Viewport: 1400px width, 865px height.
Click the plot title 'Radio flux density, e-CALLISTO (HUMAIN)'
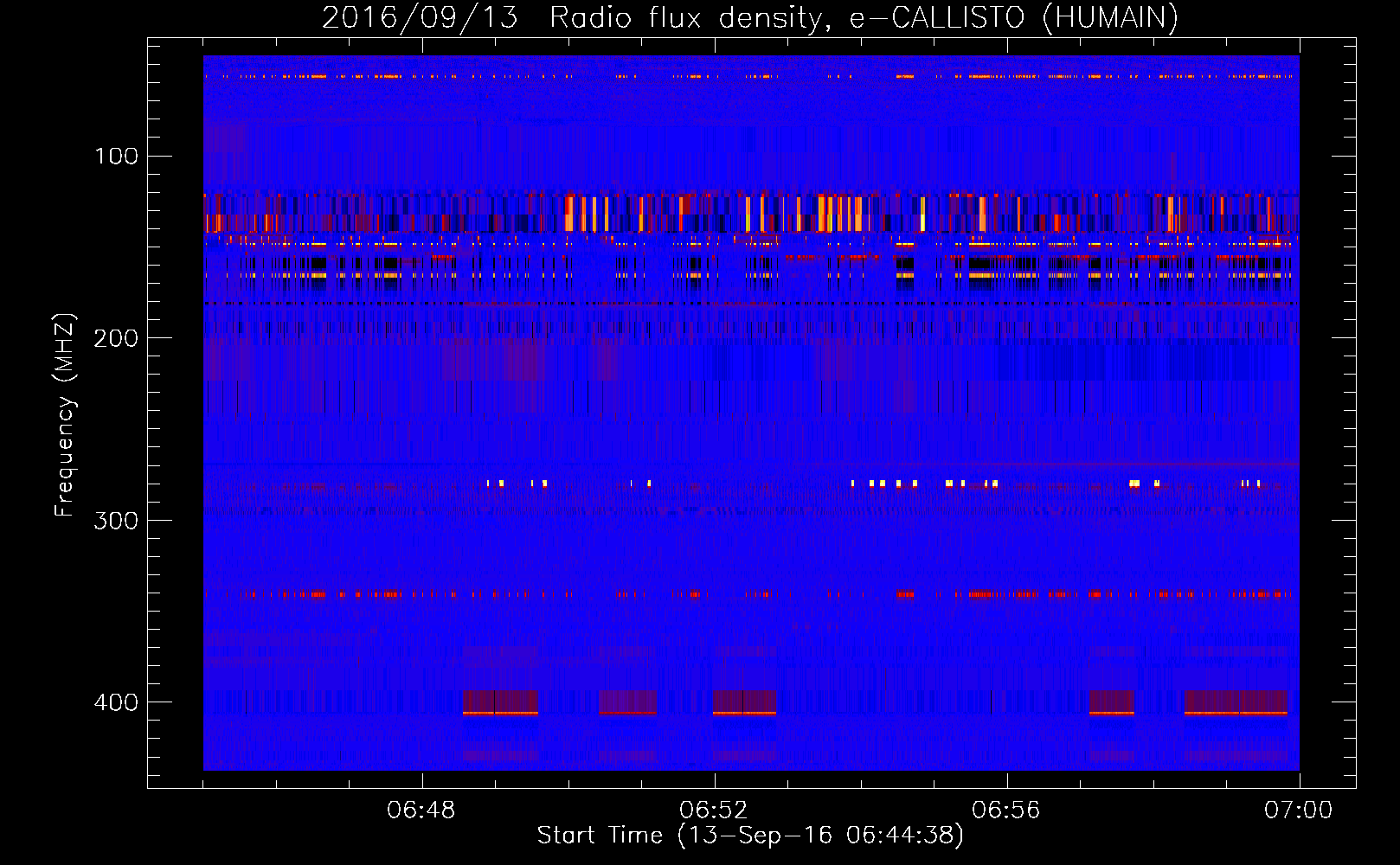[x=864, y=17]
